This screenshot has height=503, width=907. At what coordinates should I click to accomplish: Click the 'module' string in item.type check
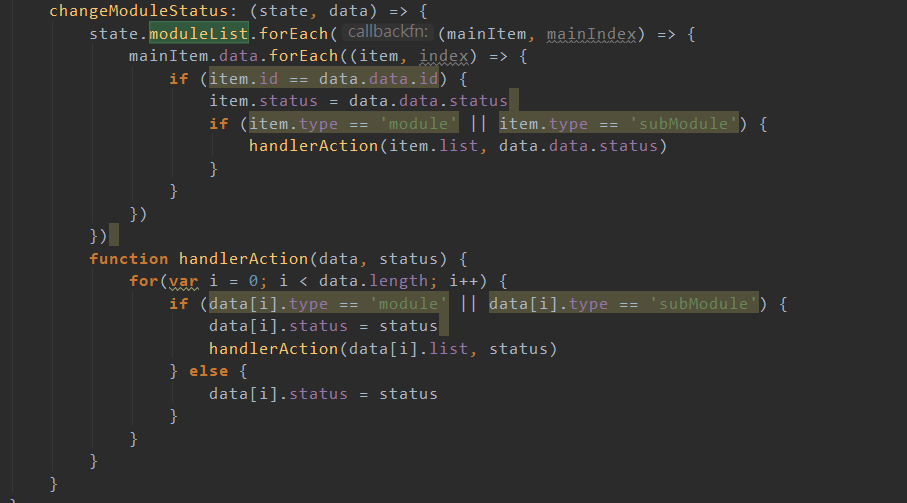(418, 124)
